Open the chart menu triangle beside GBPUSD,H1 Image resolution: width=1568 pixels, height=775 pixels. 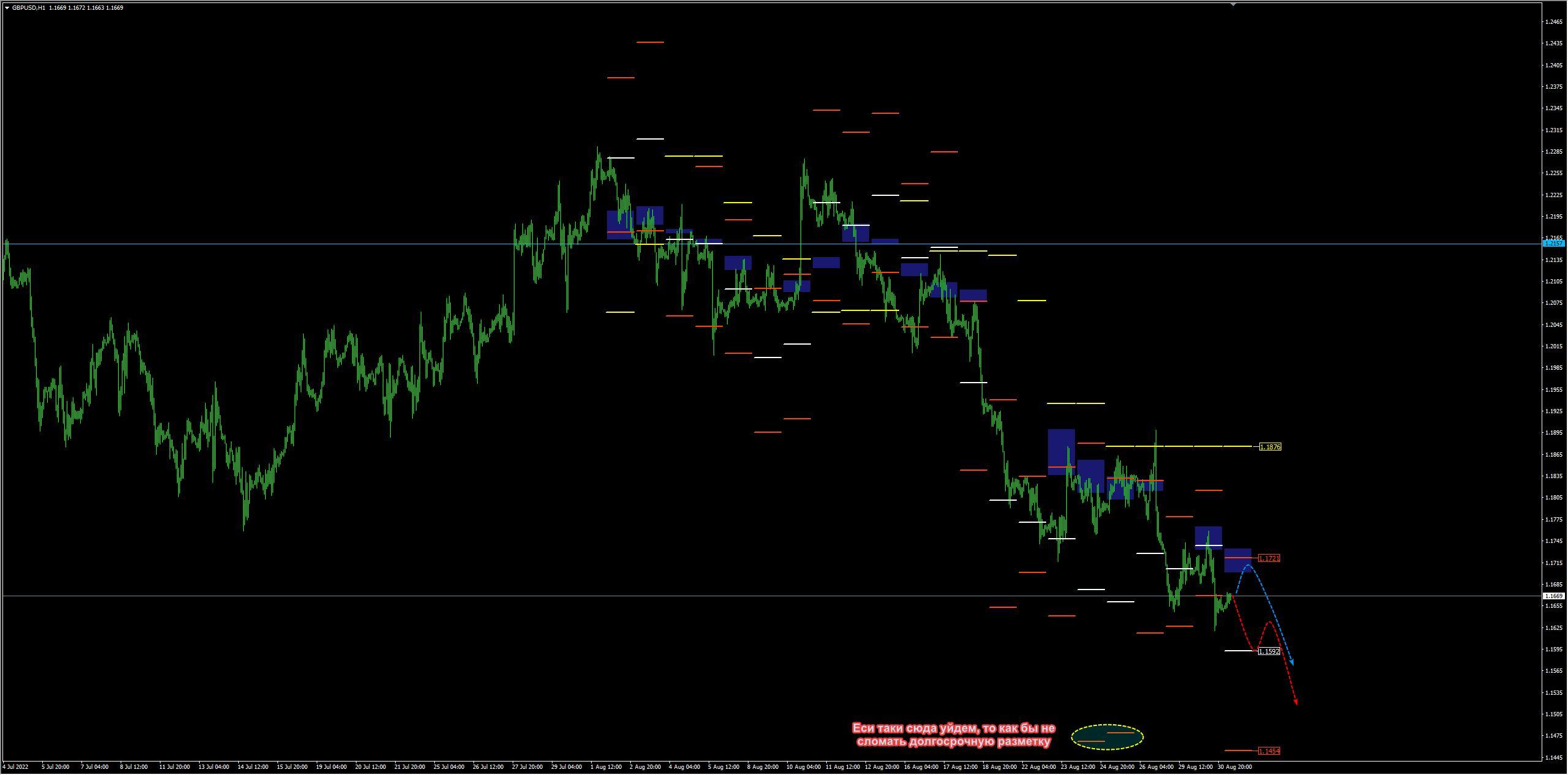click(x=7, y=8)
